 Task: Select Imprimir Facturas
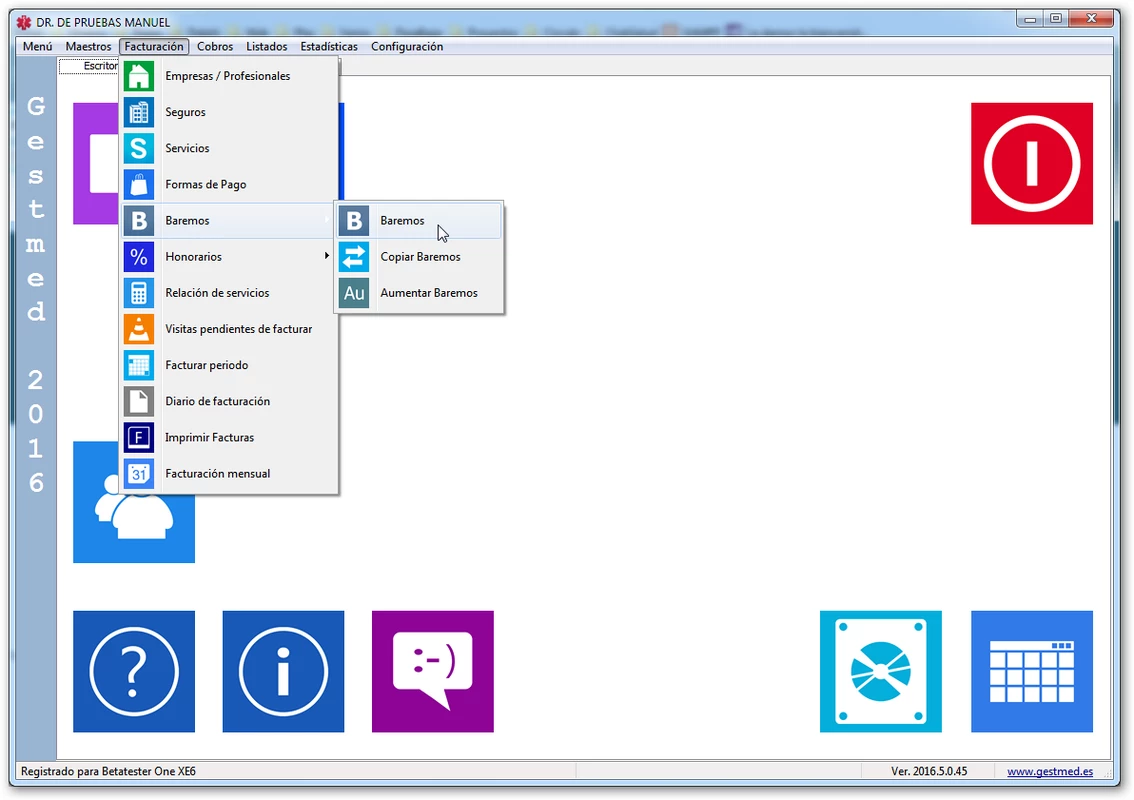[229, 438]
